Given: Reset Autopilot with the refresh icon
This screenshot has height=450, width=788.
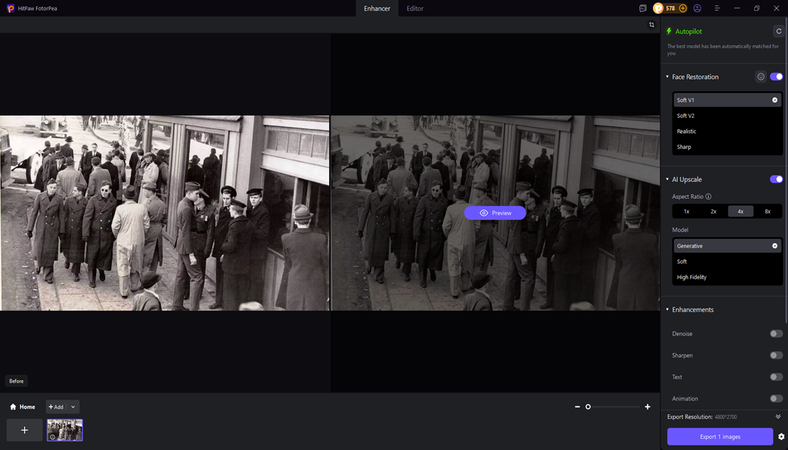Looking at the screenshot, I should point(778,31).
